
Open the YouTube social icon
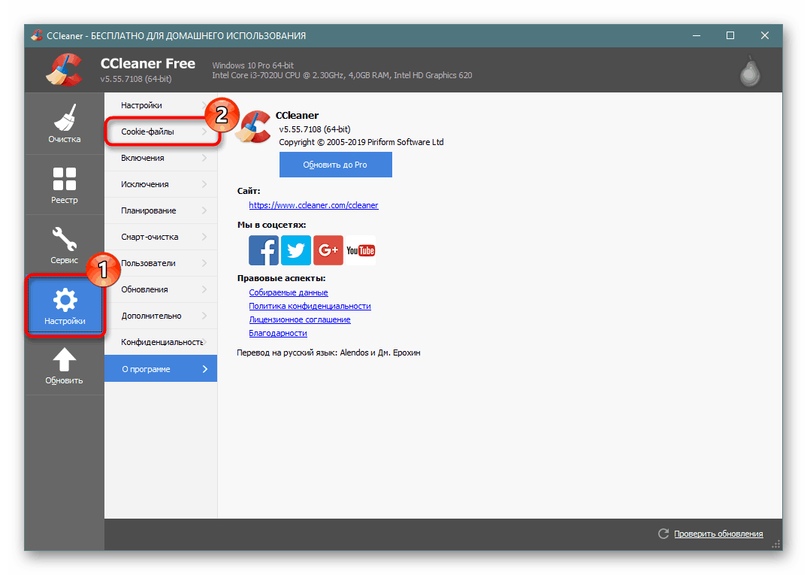coord(360,250)
